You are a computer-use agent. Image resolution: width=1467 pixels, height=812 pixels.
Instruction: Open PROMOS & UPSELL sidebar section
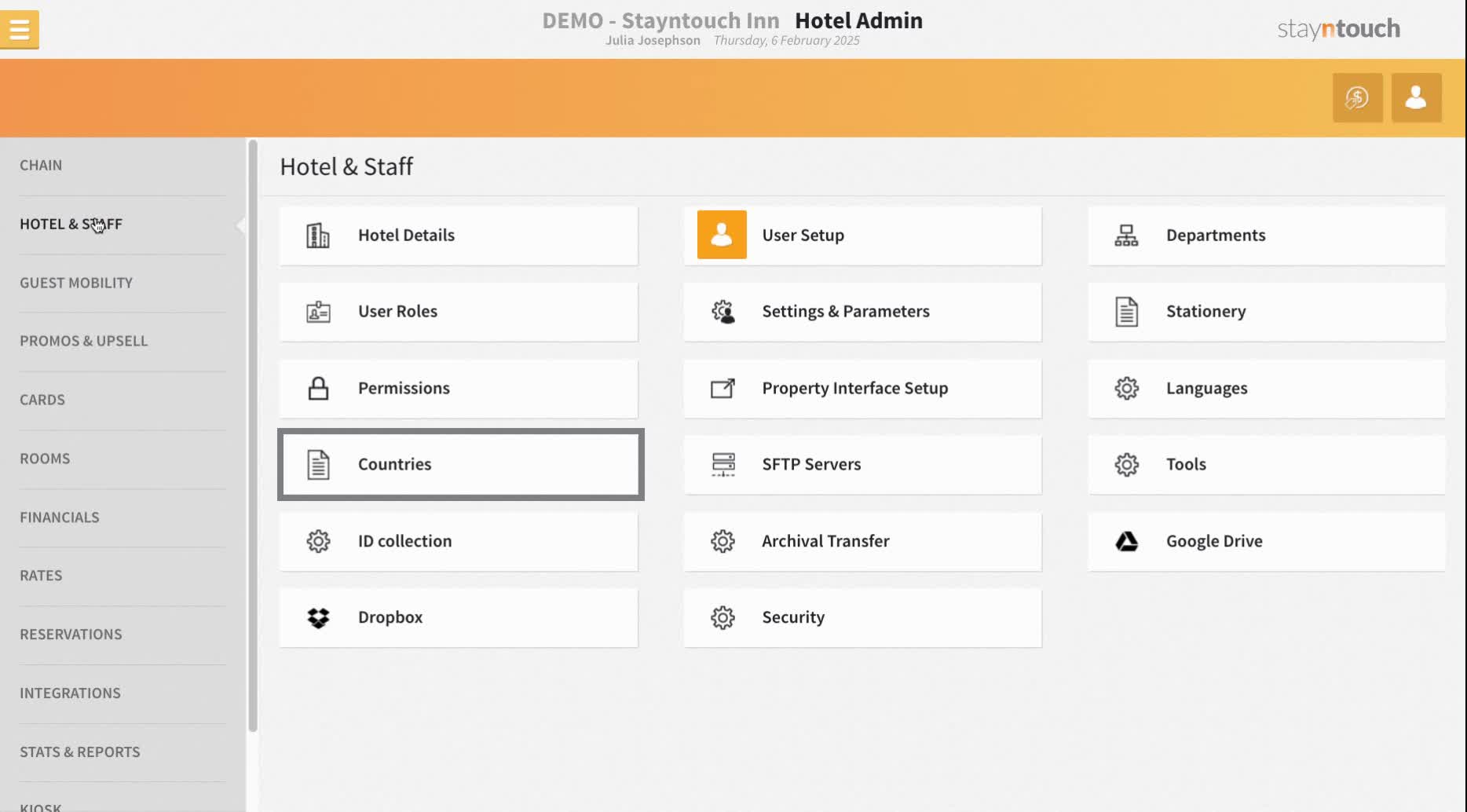click(x=83, y=341)
